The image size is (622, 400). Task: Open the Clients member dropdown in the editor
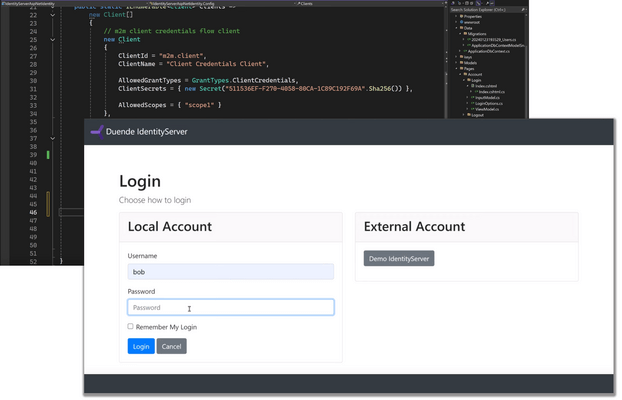point(371,3)
